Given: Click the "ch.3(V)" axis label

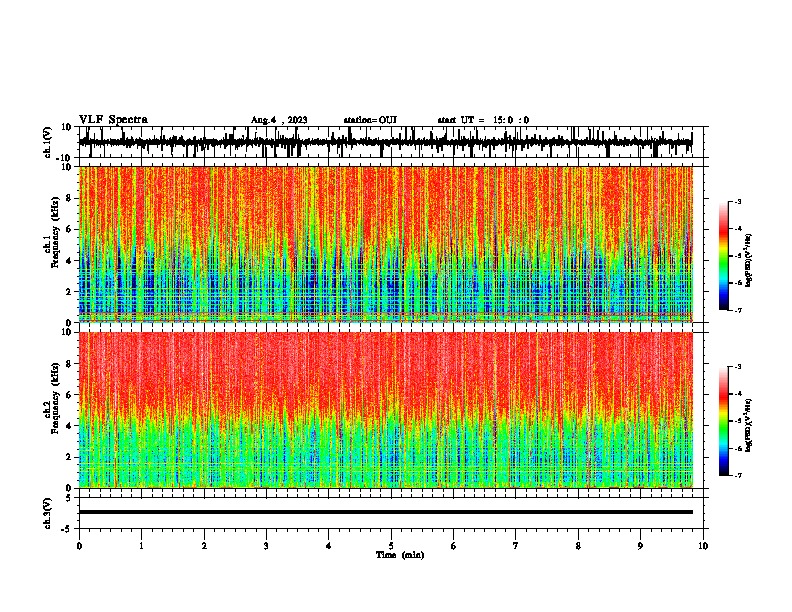Looking at the screenshot, I should [x=48, y=513].
